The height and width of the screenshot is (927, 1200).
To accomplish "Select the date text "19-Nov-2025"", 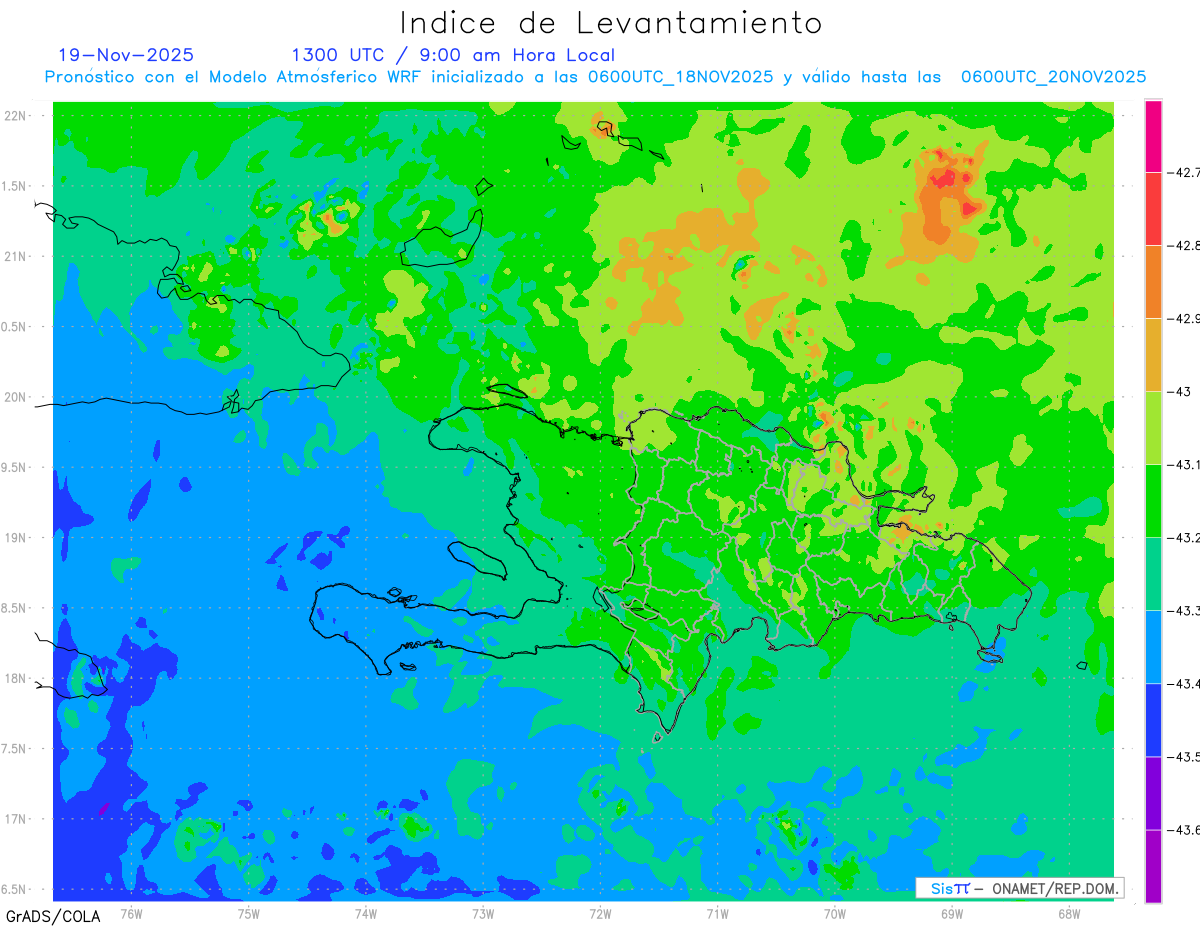I will coord(126,55).
